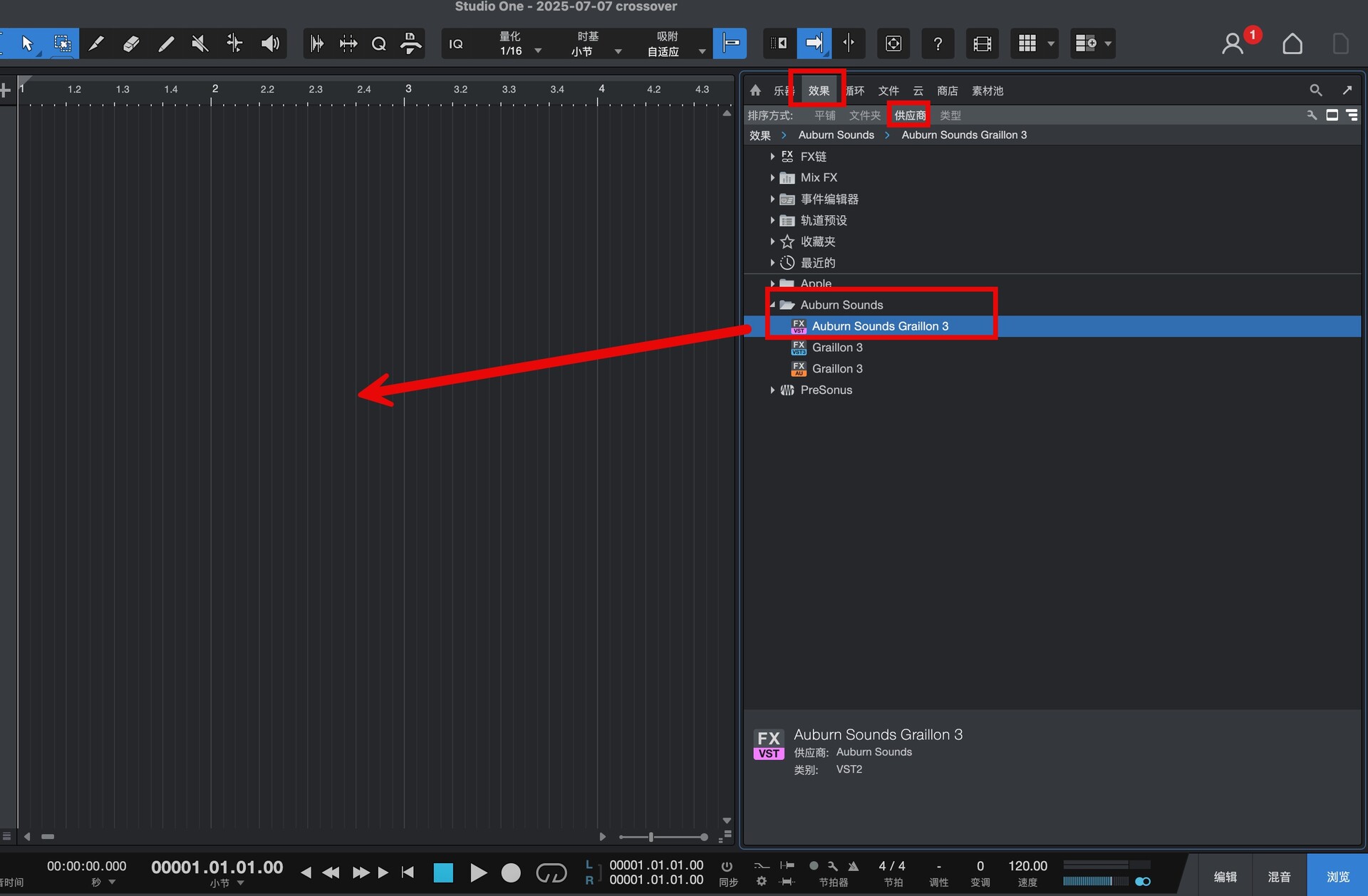
Task: Expand the 轨道预设 folder
Action: 772,220
